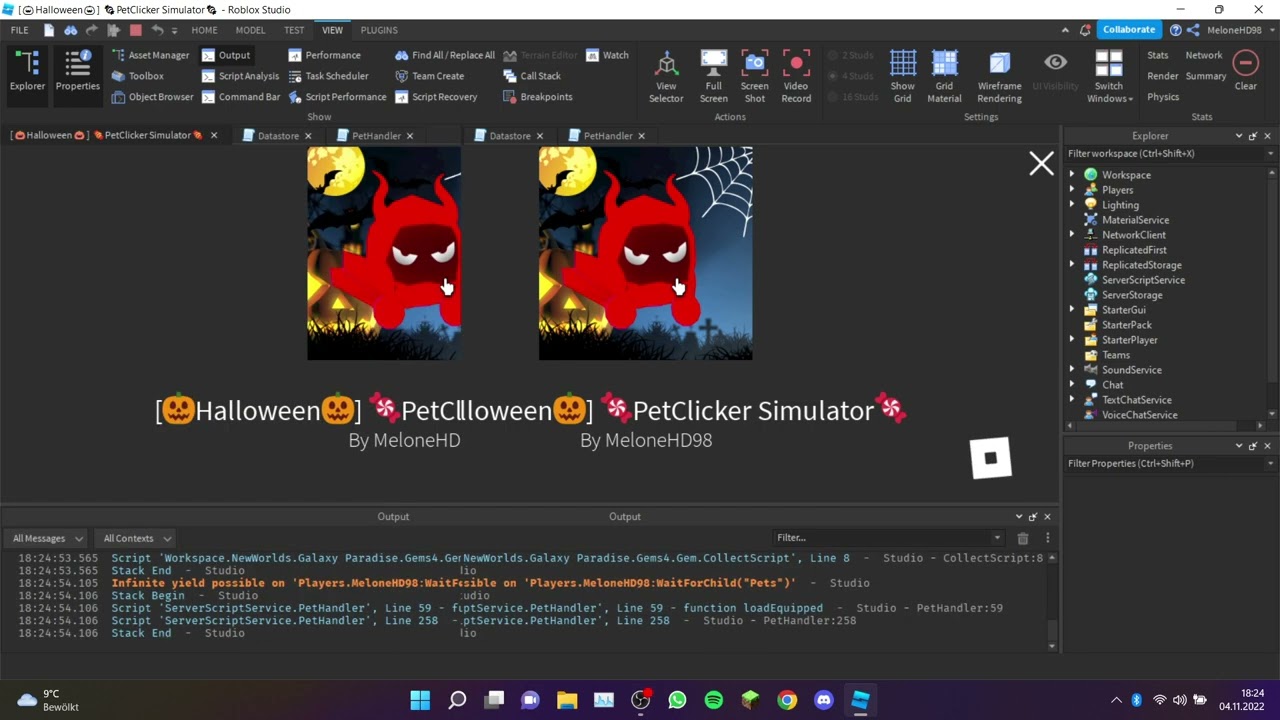Switch to the MODEL tab
This screenshot has width=1280, height=720.
coord(250,30)
